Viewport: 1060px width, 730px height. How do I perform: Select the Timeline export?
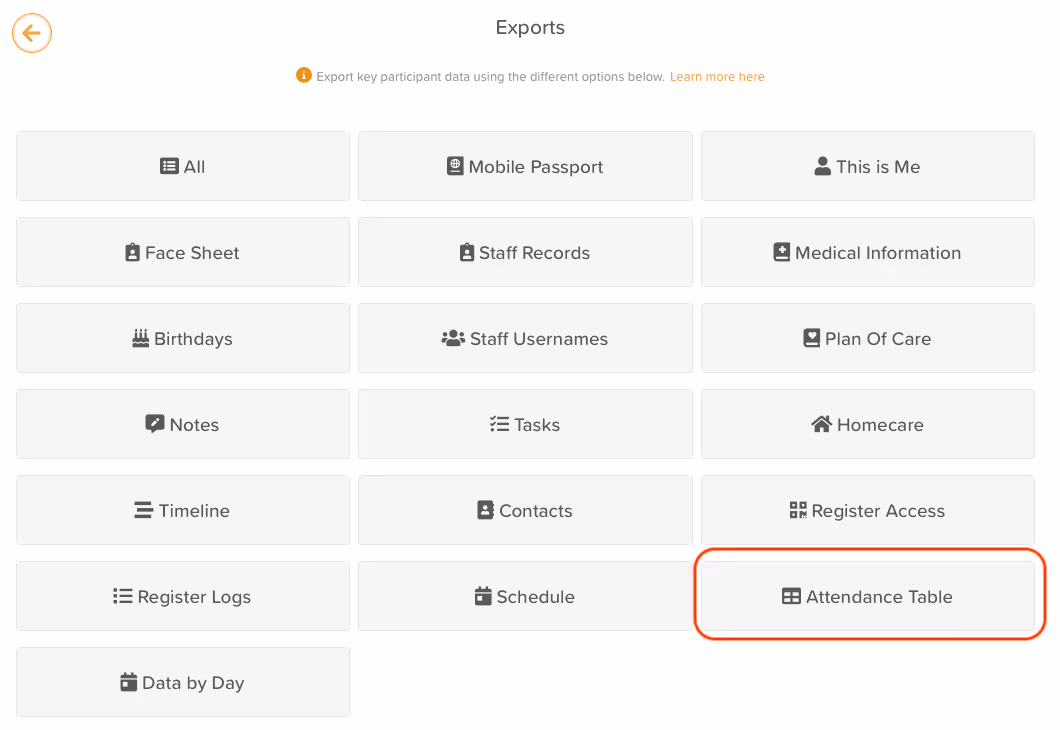pos(183,510)
